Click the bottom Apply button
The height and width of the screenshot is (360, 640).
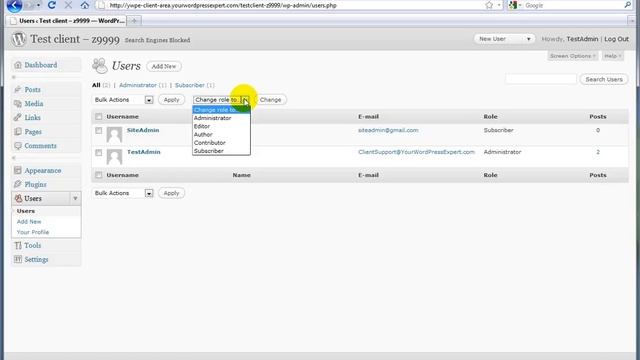[x=171, y=193]
